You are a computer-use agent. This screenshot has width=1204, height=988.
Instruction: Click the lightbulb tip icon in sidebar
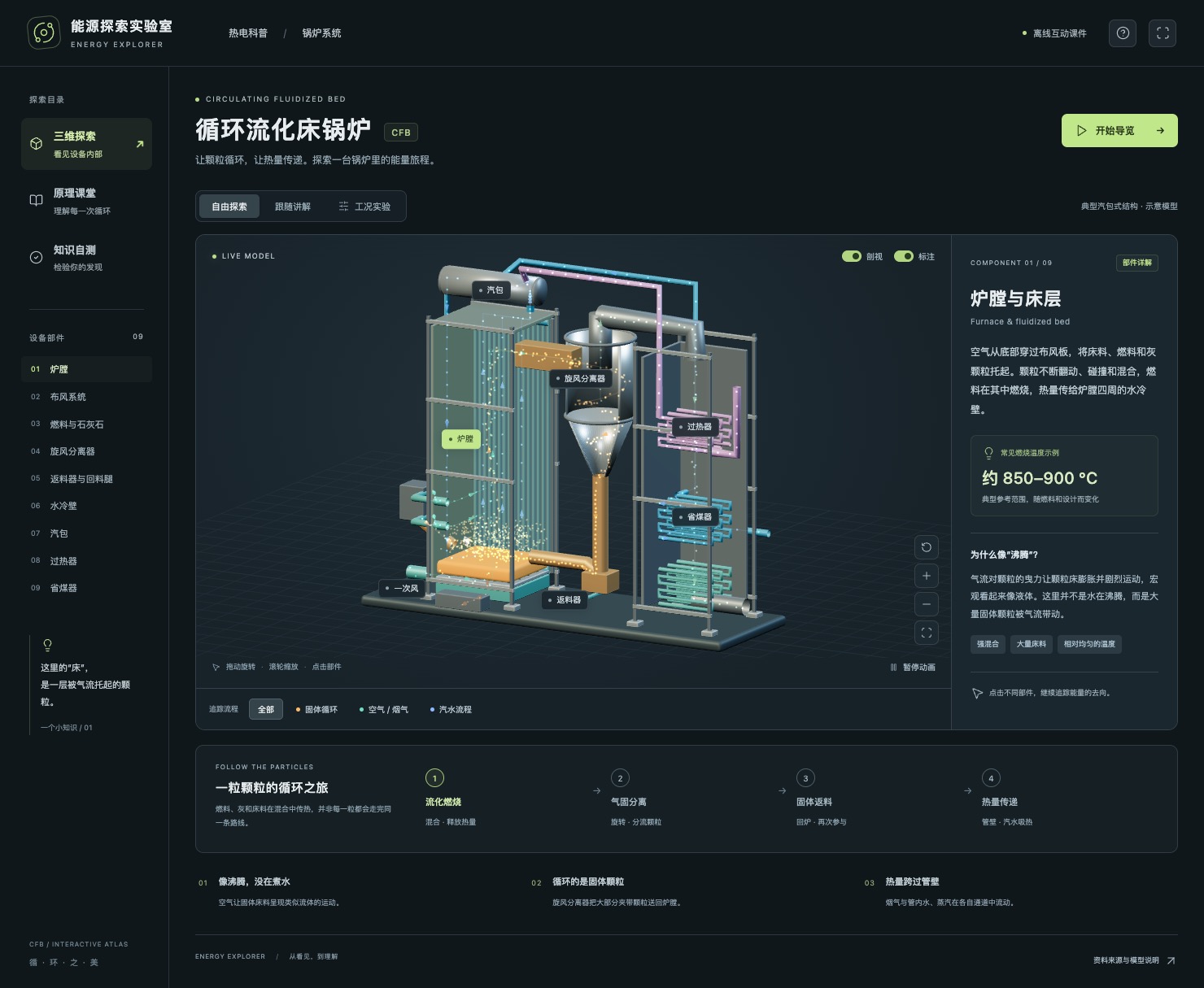click(x=47, y=646)
